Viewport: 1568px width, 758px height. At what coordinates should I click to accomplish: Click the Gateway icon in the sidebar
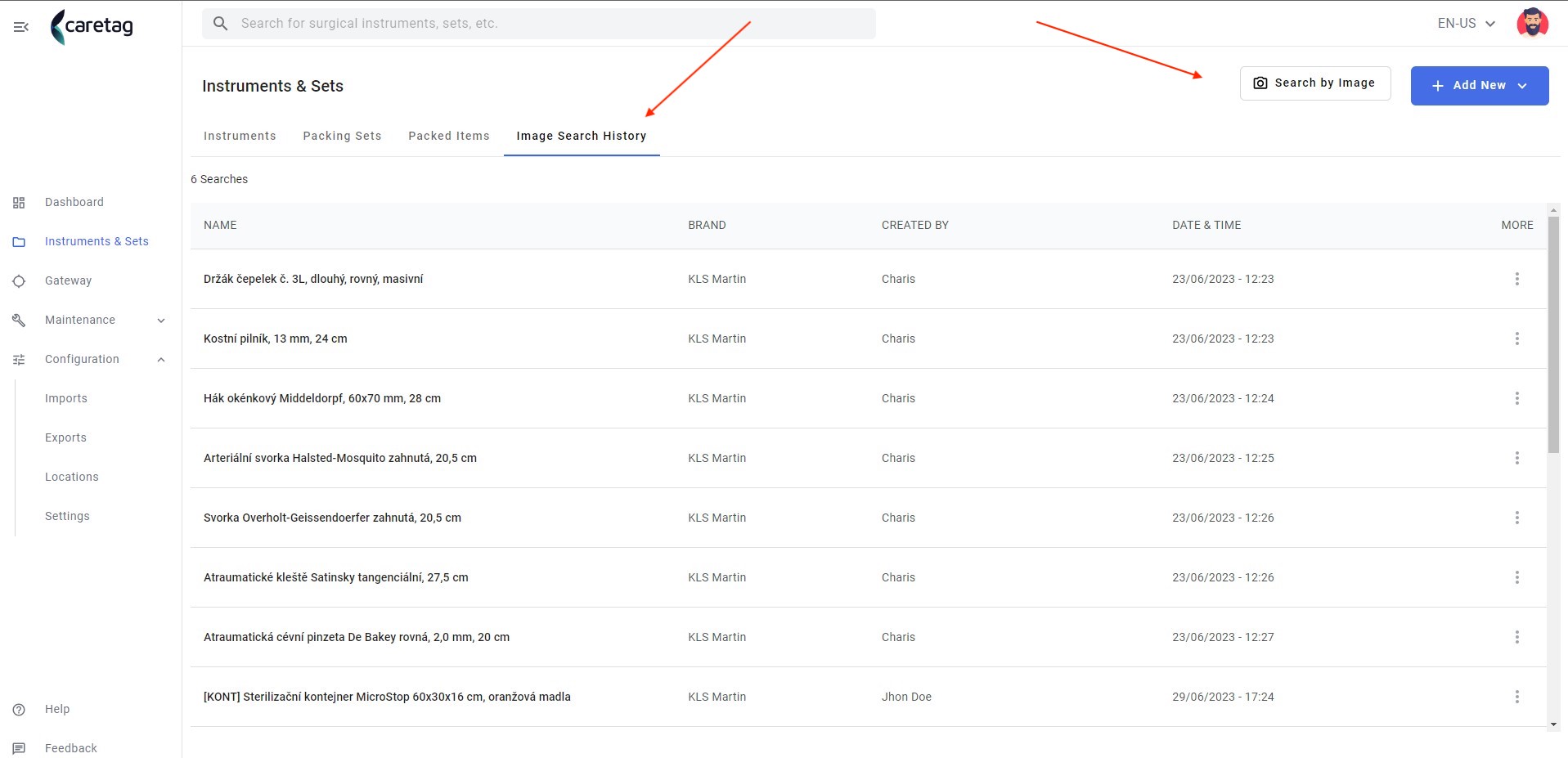click(x=19, y=281)
